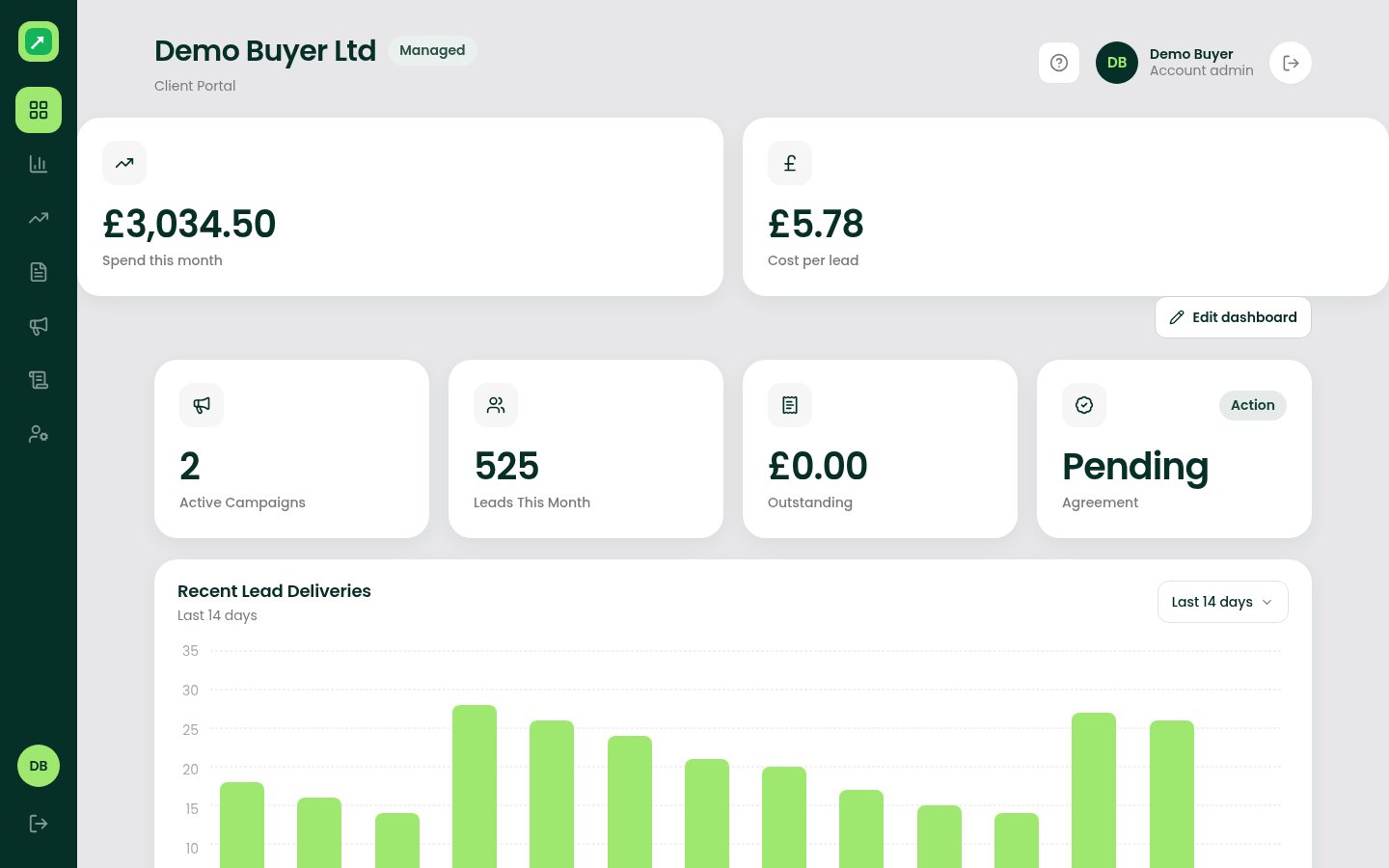
Task: Click the Active Campaigns label
Action: coord(242,502)
